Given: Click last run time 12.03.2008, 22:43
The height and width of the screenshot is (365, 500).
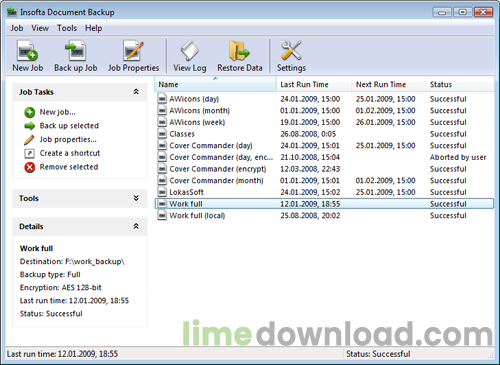Looking at the screenshot, I should (x=310, y=169).
